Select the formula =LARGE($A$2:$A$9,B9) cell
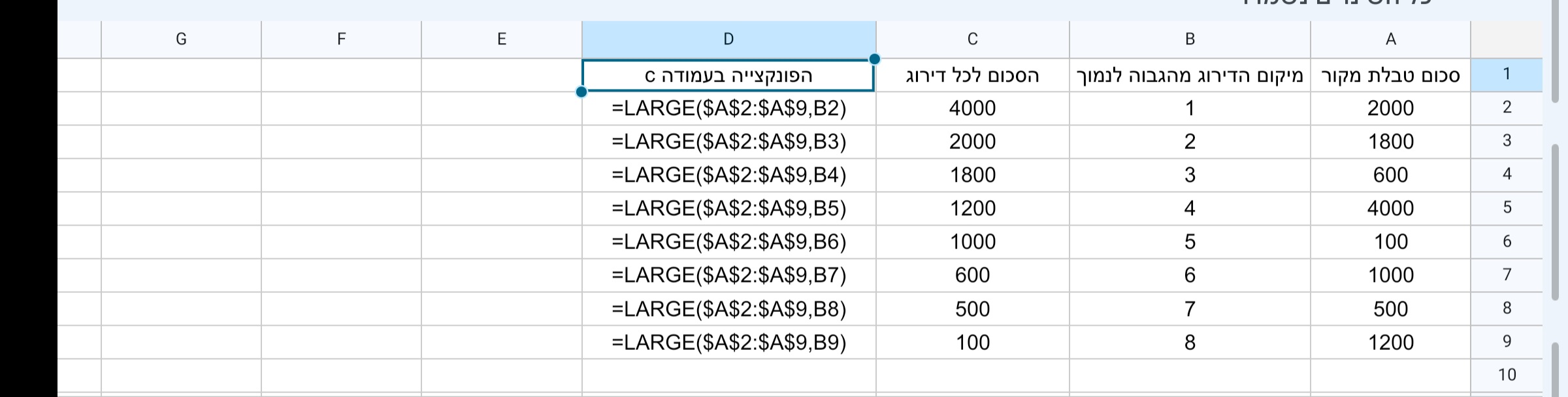The image size is (1568, 397). pos(727,341)
